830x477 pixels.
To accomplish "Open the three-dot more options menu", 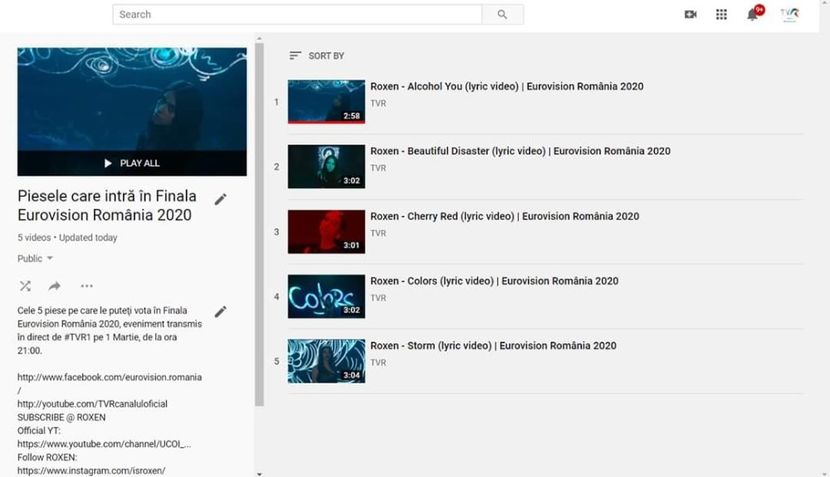I will [87, 286].
